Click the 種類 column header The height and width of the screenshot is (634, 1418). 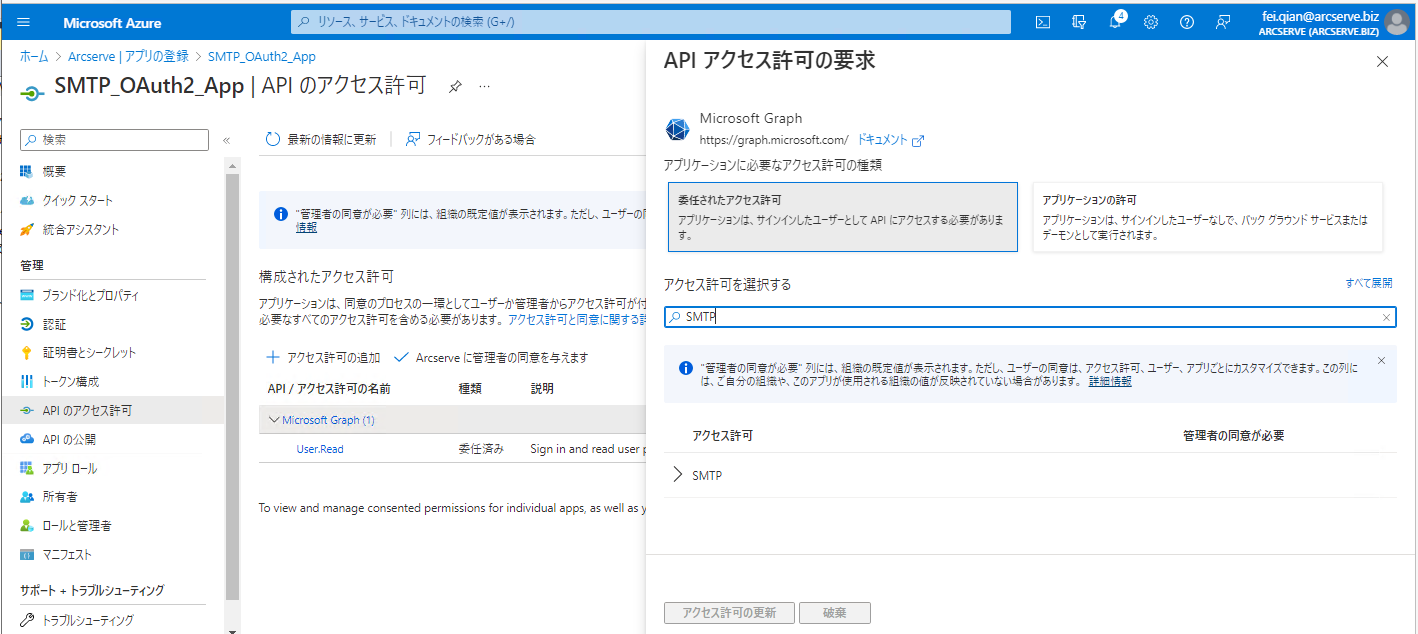click(x=471, y=389)
